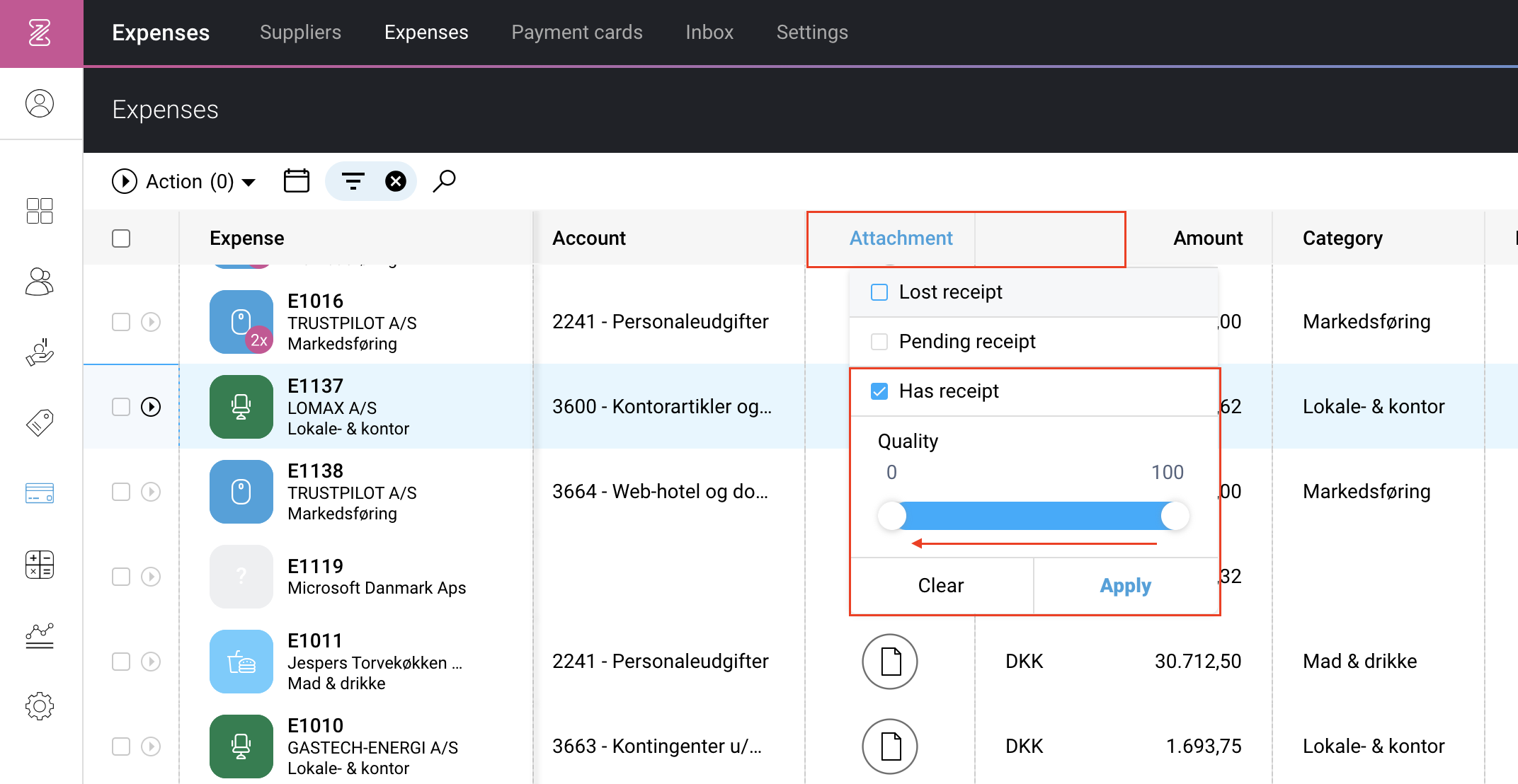Check the Lost receipt checkbox
The width and height of the screenshot is (1518, 784).
coord(879,292)
